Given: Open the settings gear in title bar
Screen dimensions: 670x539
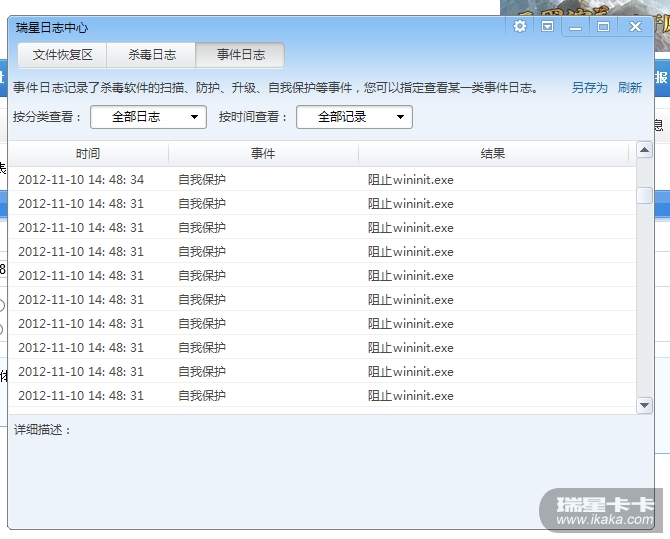Looking at the screenshot, I should tap(520, 27).
